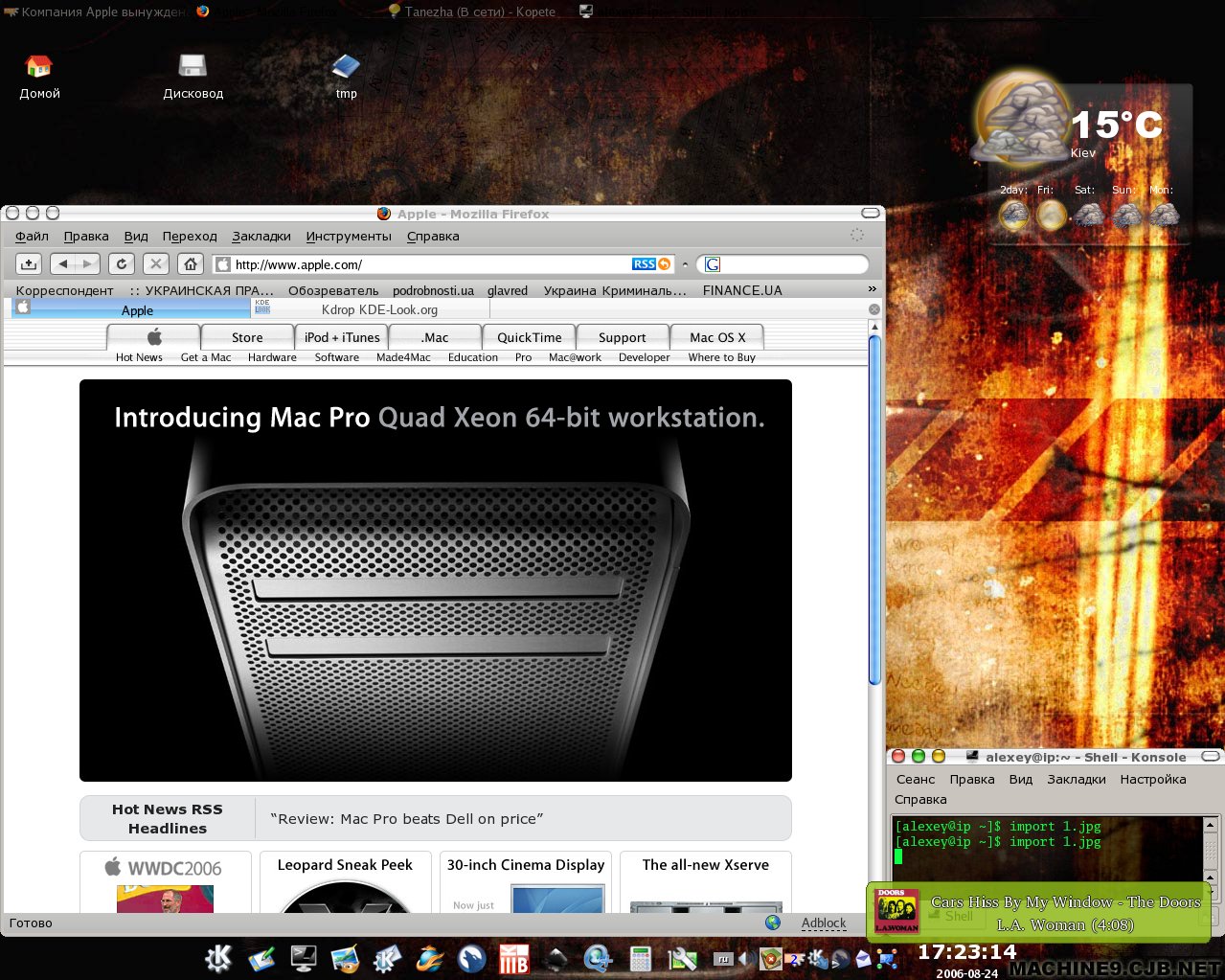
Task: Expand the bookmarks toolbar overflow chevron
Action: pyautogui.click(x=872, y=288)
